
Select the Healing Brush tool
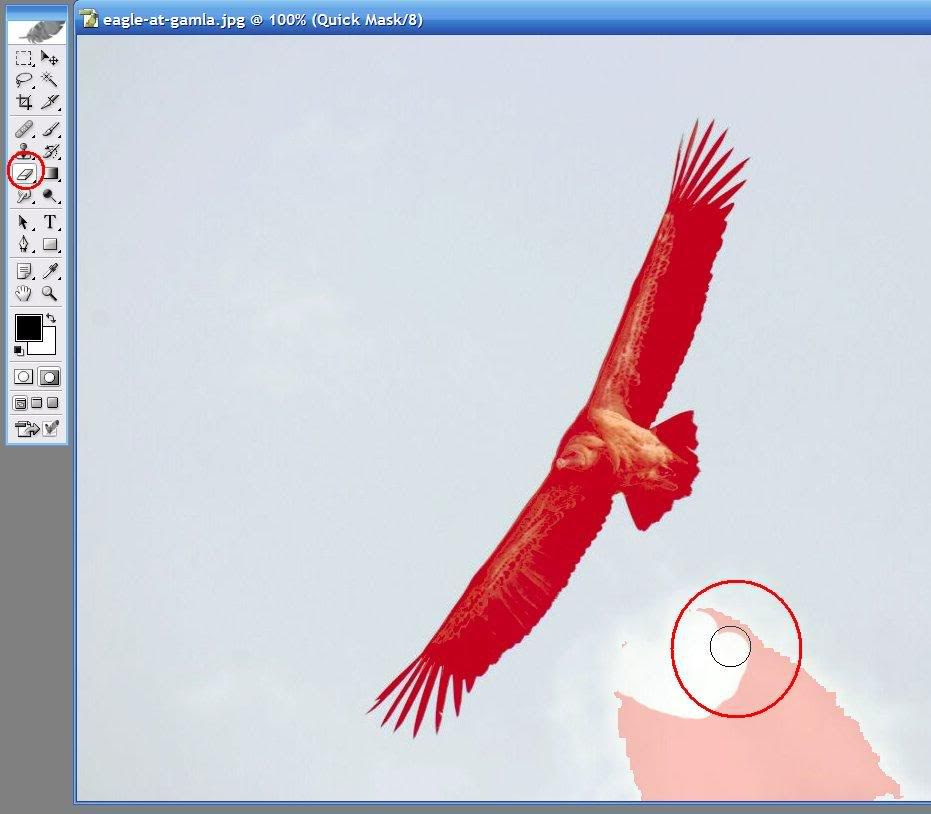coord(24,129)
